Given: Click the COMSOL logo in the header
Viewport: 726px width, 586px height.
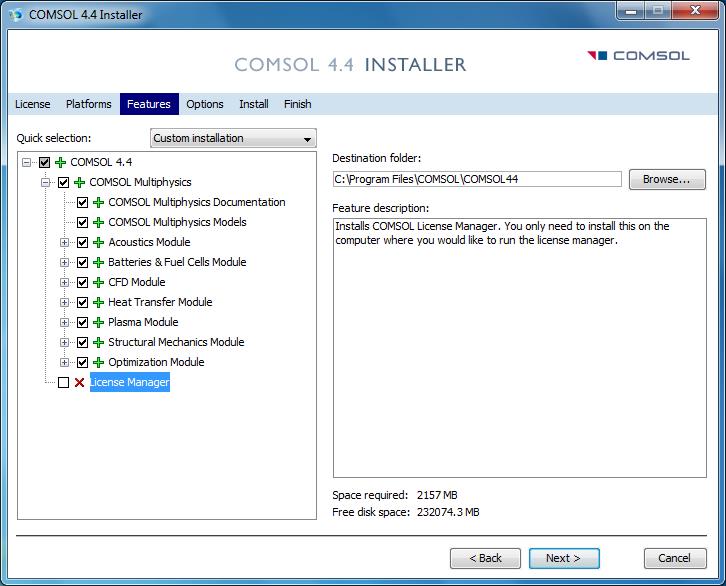Looking at the screenshot, I should coord(637,56).
